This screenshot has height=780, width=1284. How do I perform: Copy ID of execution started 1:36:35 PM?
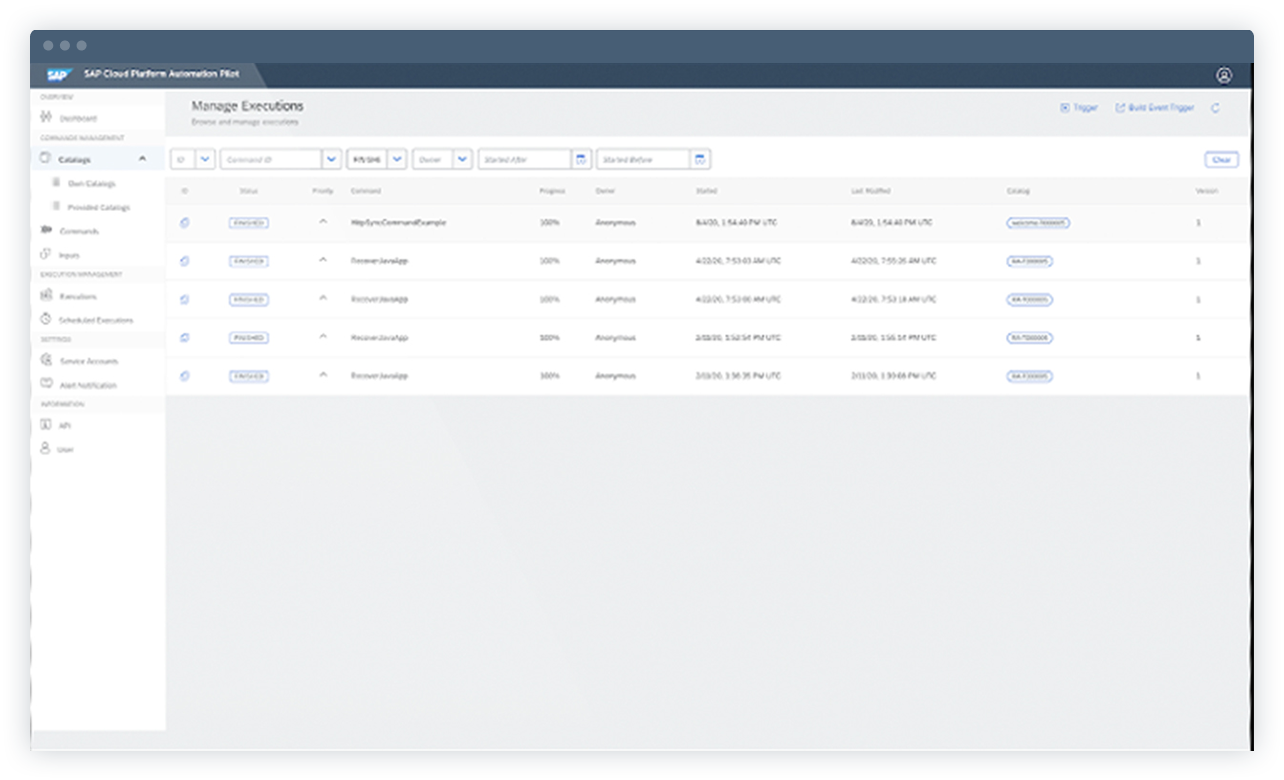click(x=184, y=376)
